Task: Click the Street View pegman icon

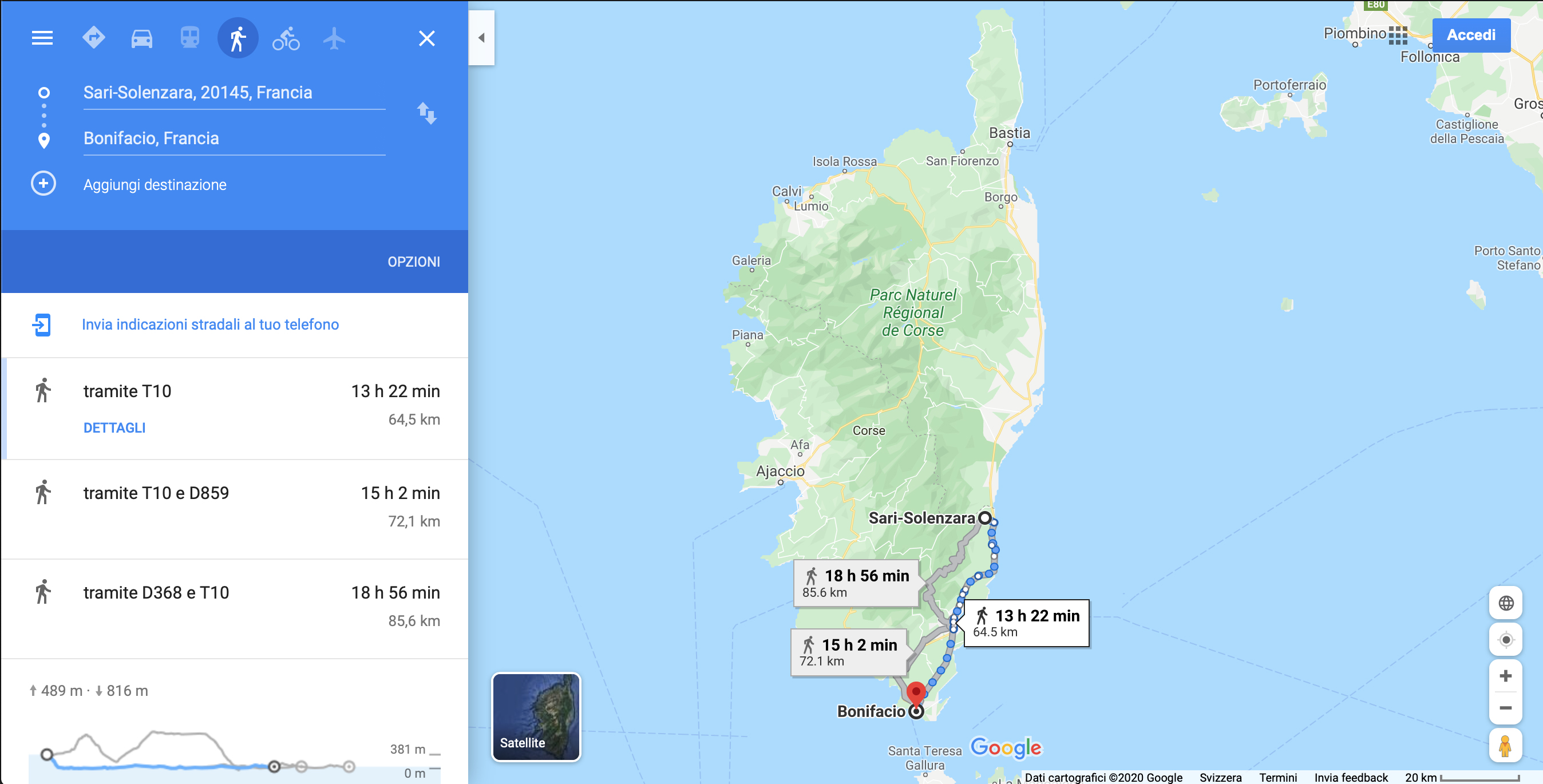Action: pos(1505,746)
